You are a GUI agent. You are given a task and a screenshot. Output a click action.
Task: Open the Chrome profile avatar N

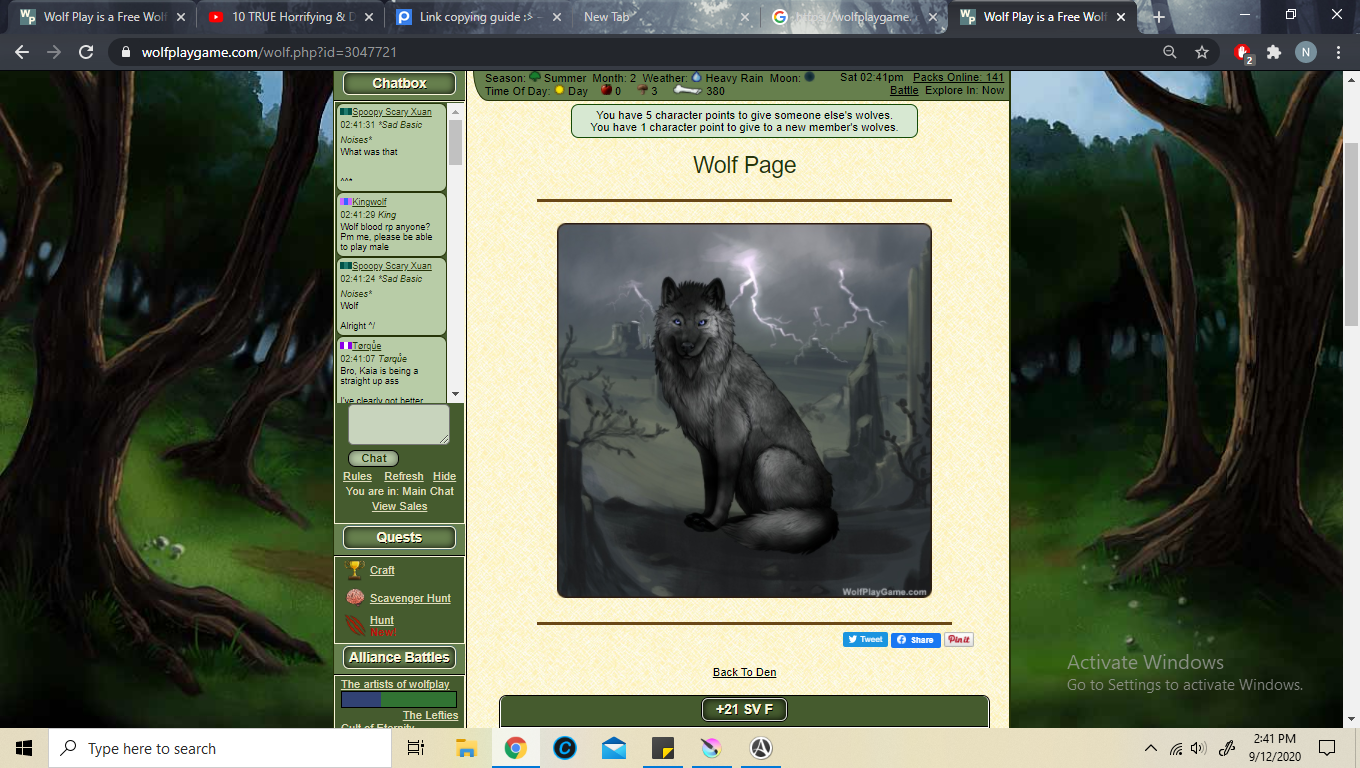click(1306, 53)
